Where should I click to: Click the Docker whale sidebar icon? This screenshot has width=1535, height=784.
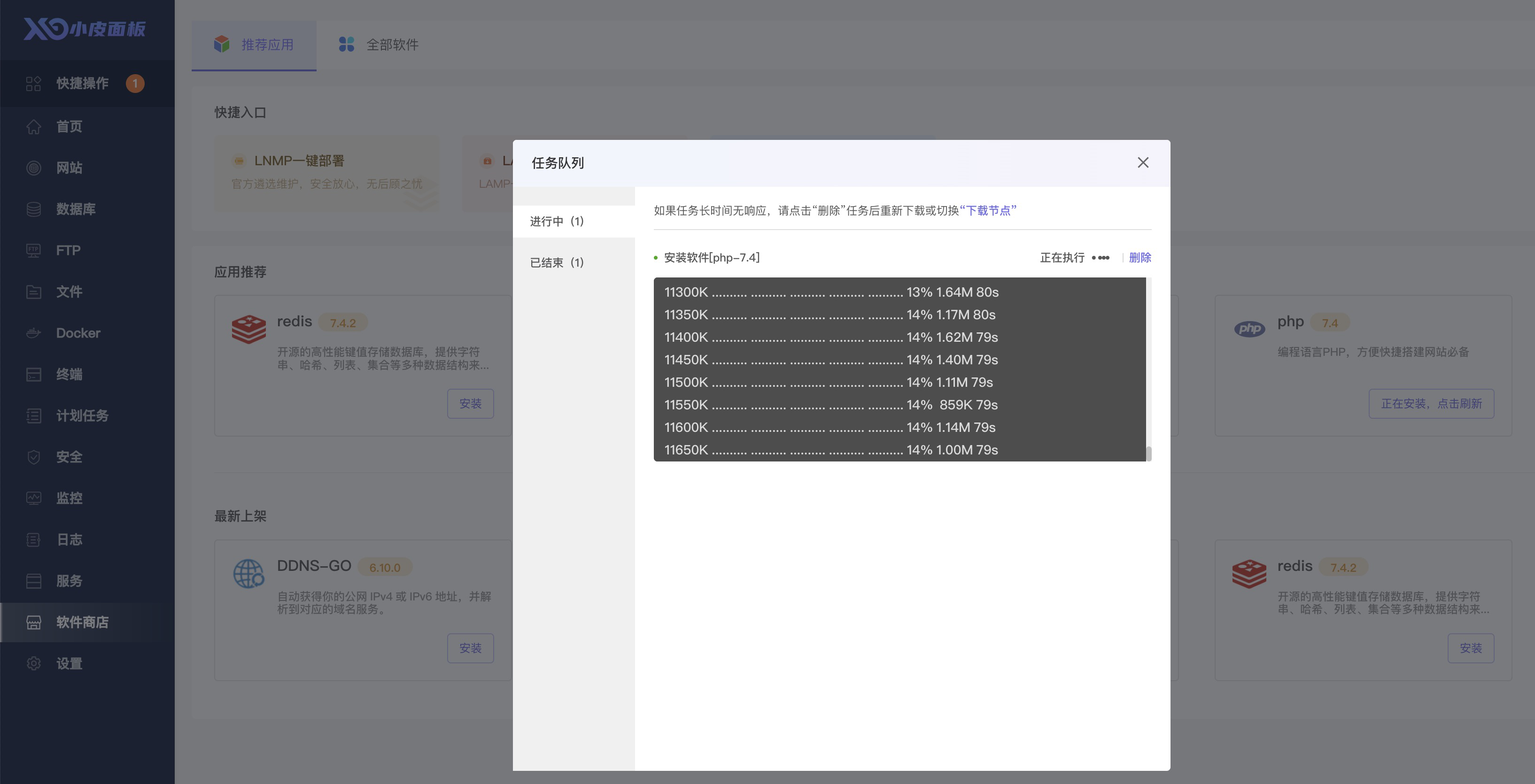click(33, 333)
